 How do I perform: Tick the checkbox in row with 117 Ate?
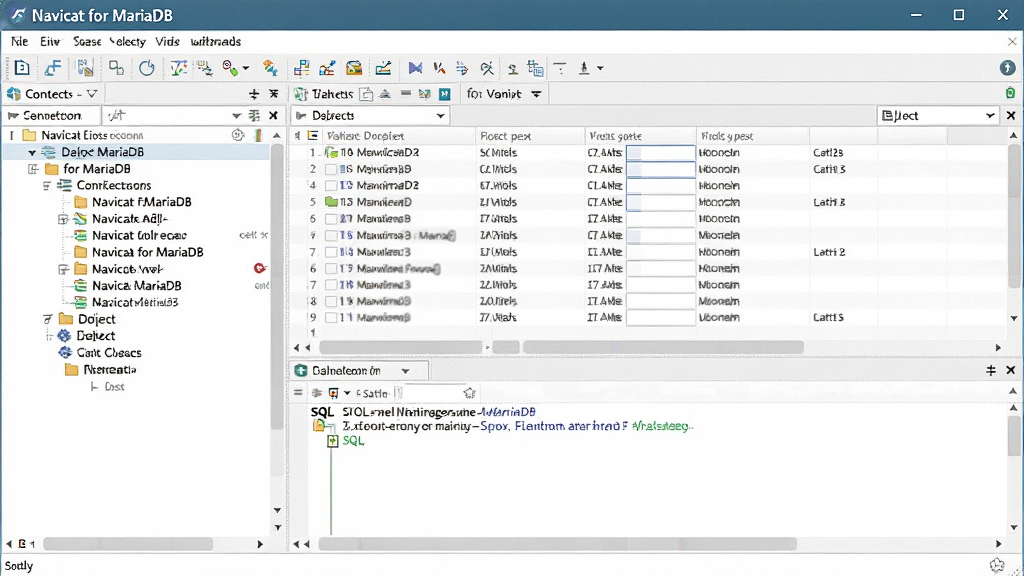[x=330, y=268]
